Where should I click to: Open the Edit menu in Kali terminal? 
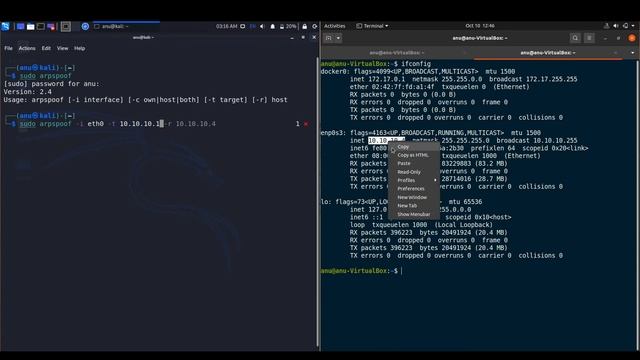(46, 48)
